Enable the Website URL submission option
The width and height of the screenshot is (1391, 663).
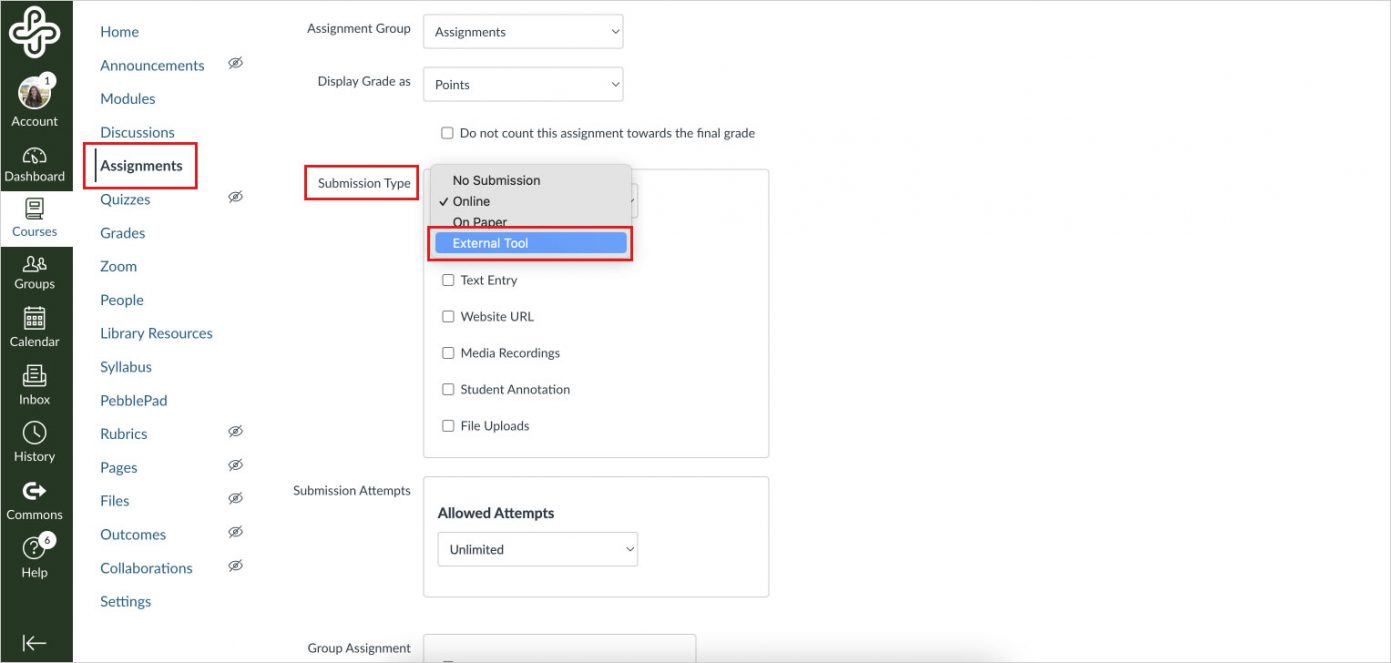(x=448, y=316)
